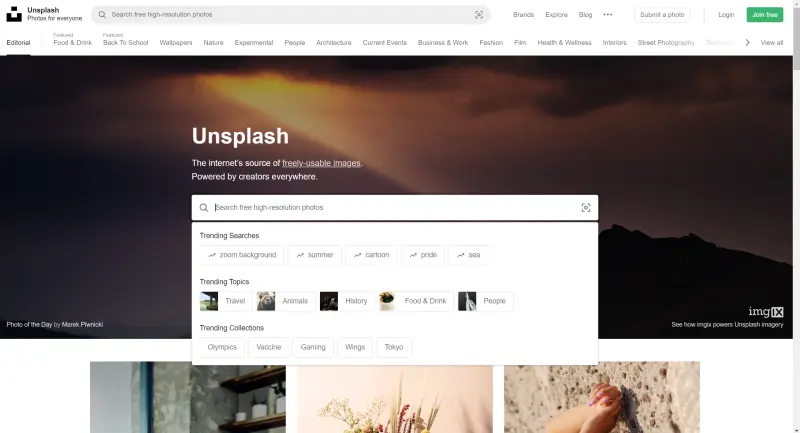Open the Interiors tab
Screen dimensions: 800x433
point(614,43)
